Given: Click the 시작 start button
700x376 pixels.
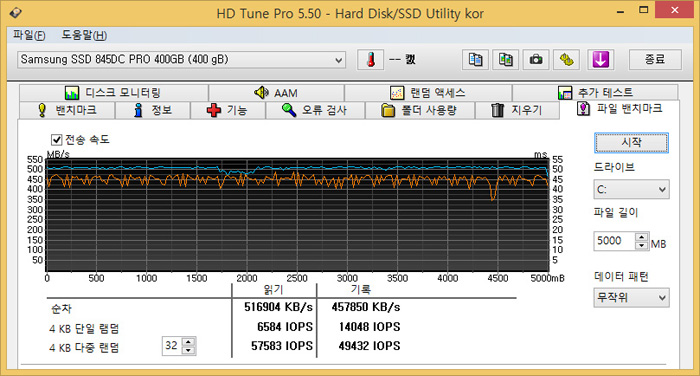Looking at the screenshot, I should (631, 142).
